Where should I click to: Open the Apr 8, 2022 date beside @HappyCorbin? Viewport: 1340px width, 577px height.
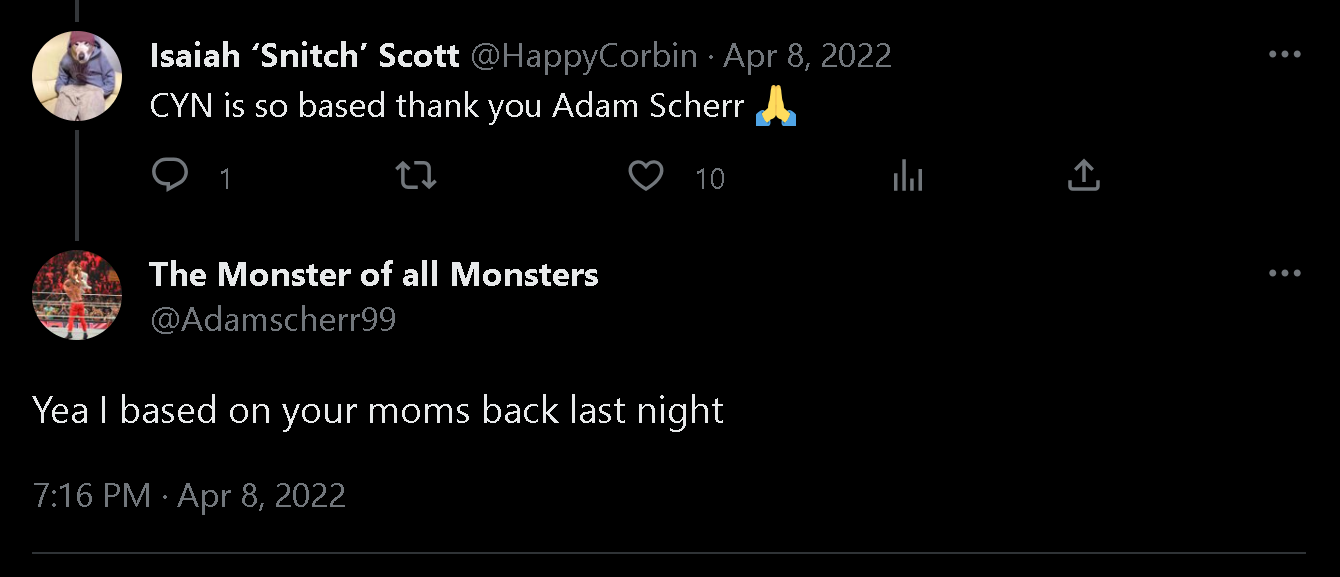point(807,56)
